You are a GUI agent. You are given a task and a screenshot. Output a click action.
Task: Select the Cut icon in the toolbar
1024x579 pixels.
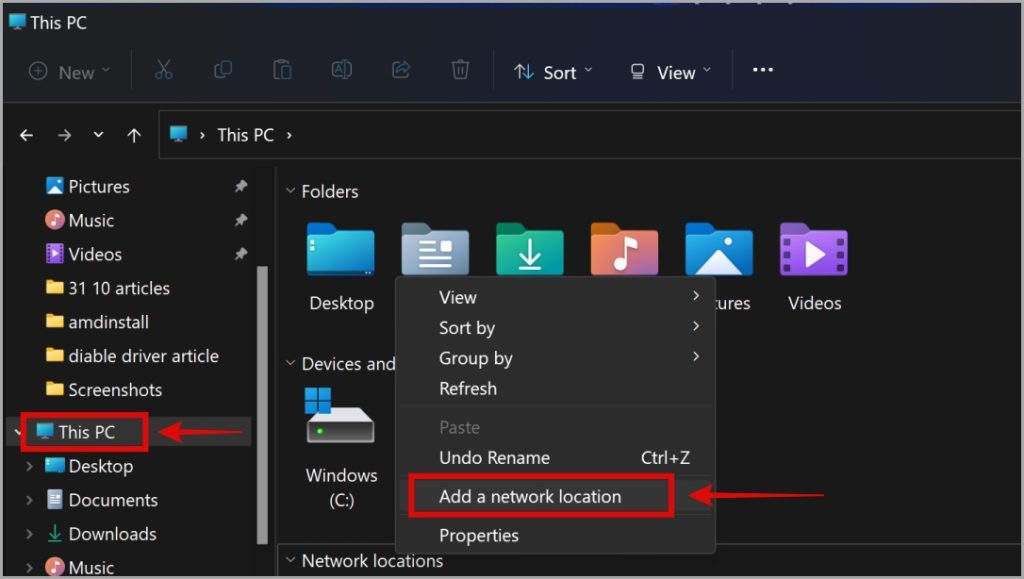[163, 70]
